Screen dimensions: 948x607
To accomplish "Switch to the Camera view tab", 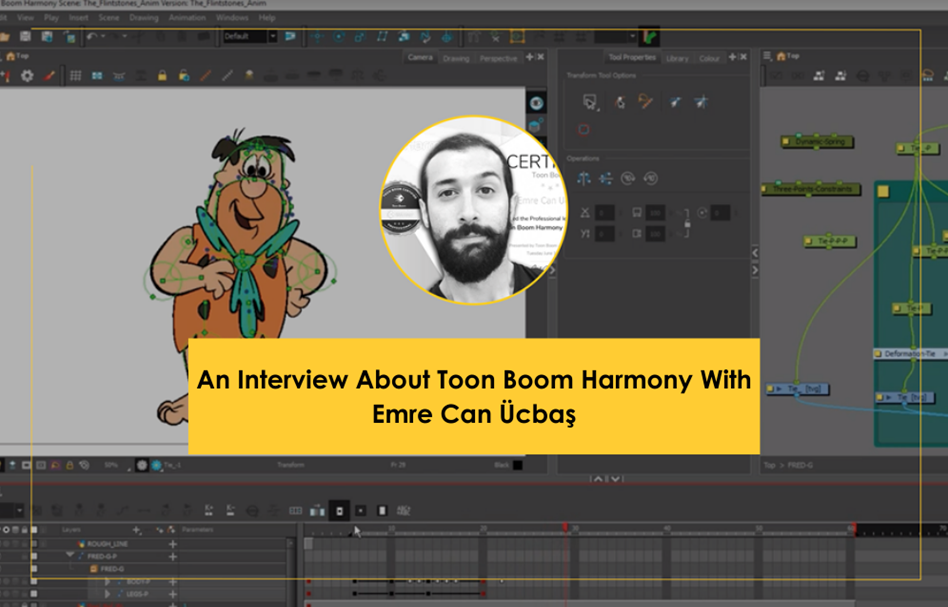I will (420, 57).
